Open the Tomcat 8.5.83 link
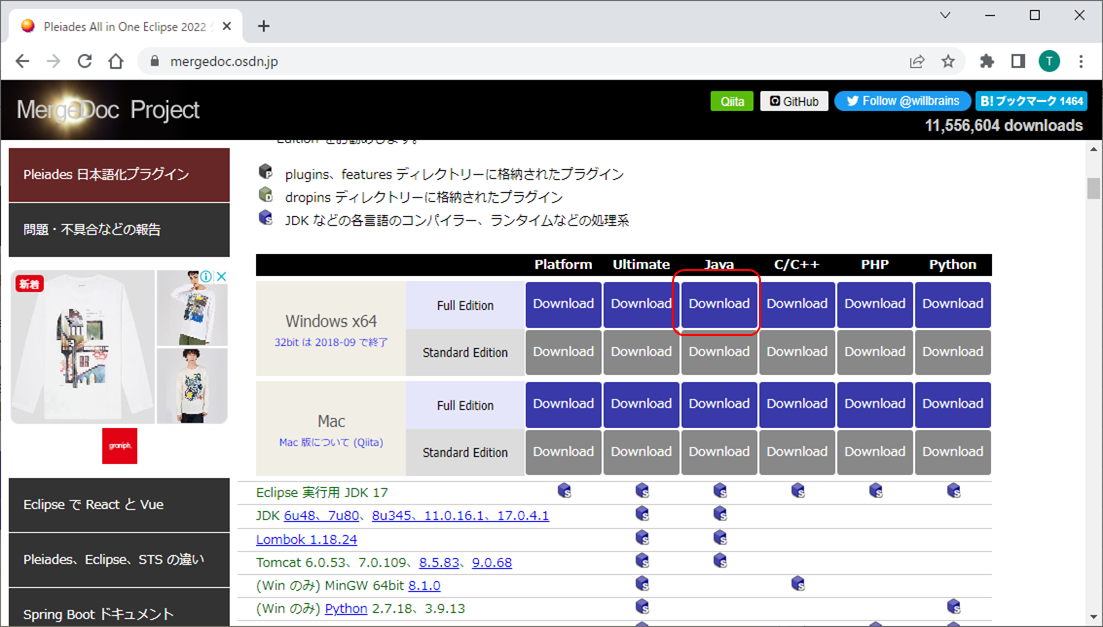This screenshot has width=1103, height=627. pos(439,562)
